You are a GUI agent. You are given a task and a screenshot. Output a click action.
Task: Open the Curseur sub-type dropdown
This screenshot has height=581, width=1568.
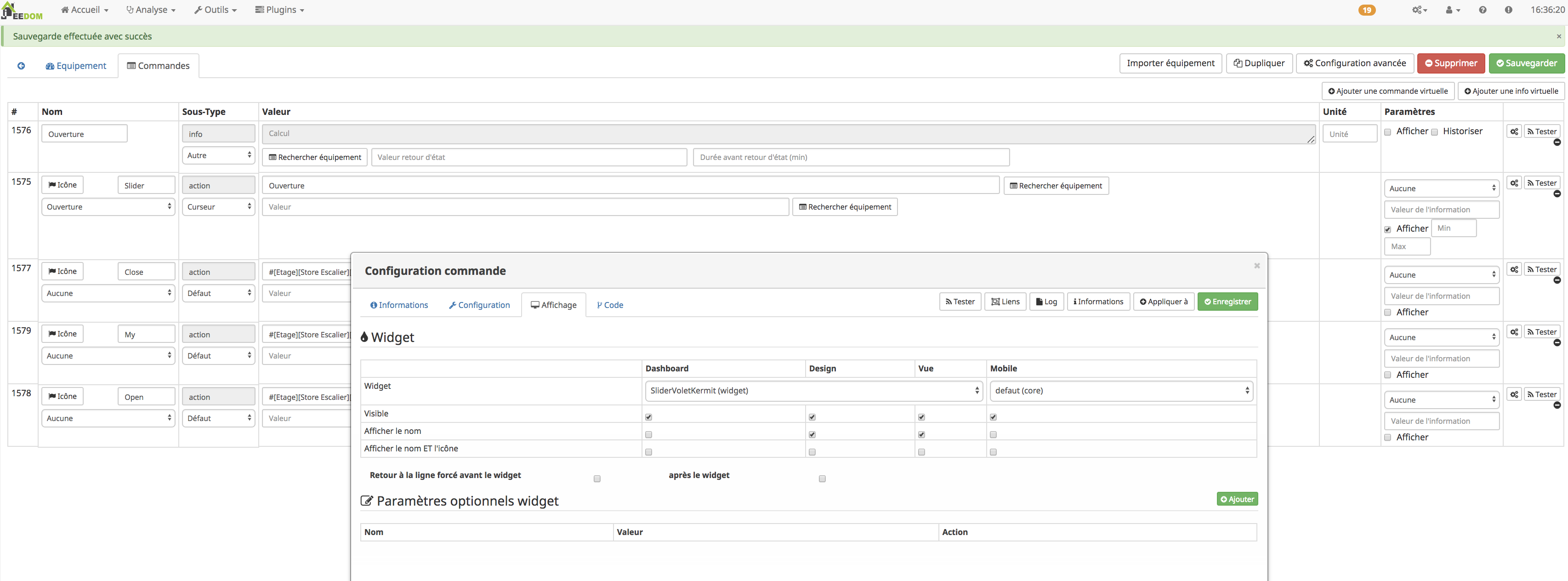[219, 207]
